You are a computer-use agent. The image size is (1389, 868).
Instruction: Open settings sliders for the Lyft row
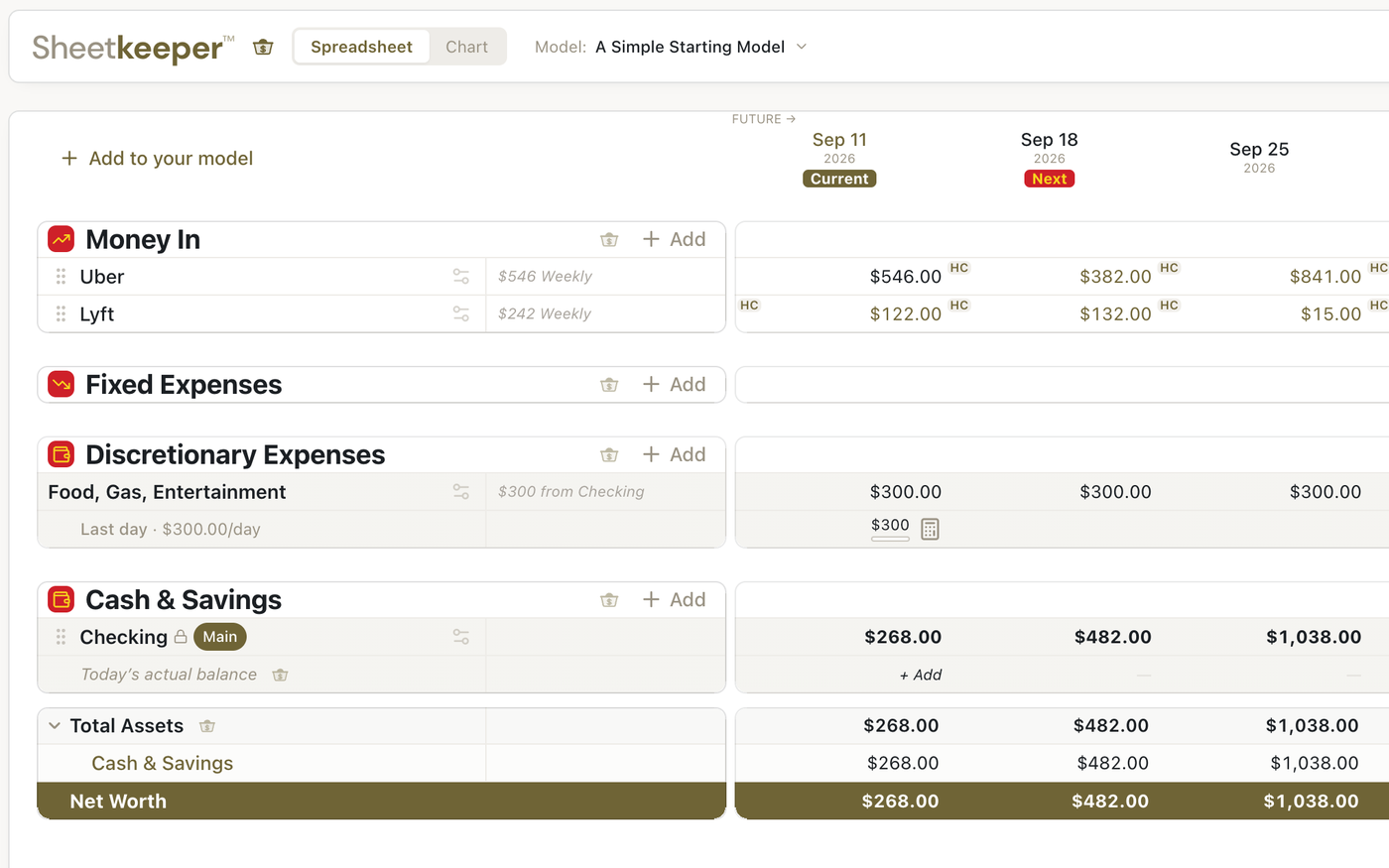(461, 313)
